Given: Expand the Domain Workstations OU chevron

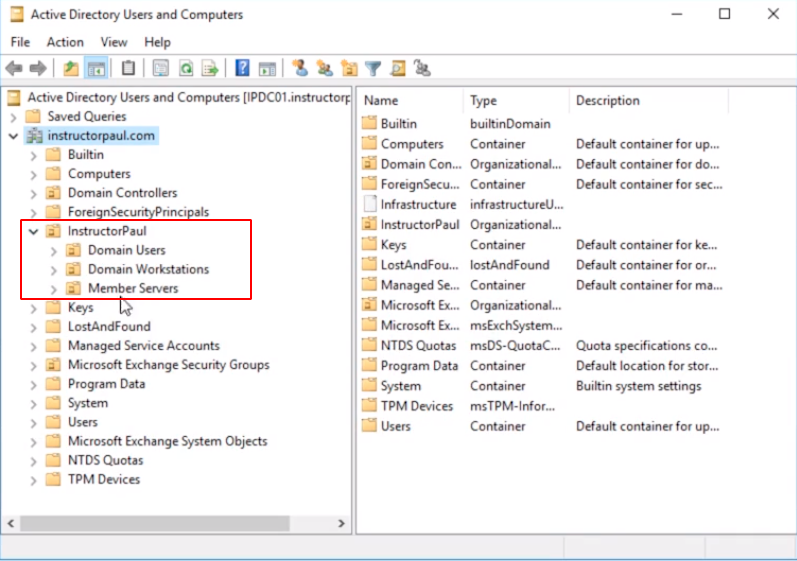Looking at the screenshot, I should coord(54,270).
